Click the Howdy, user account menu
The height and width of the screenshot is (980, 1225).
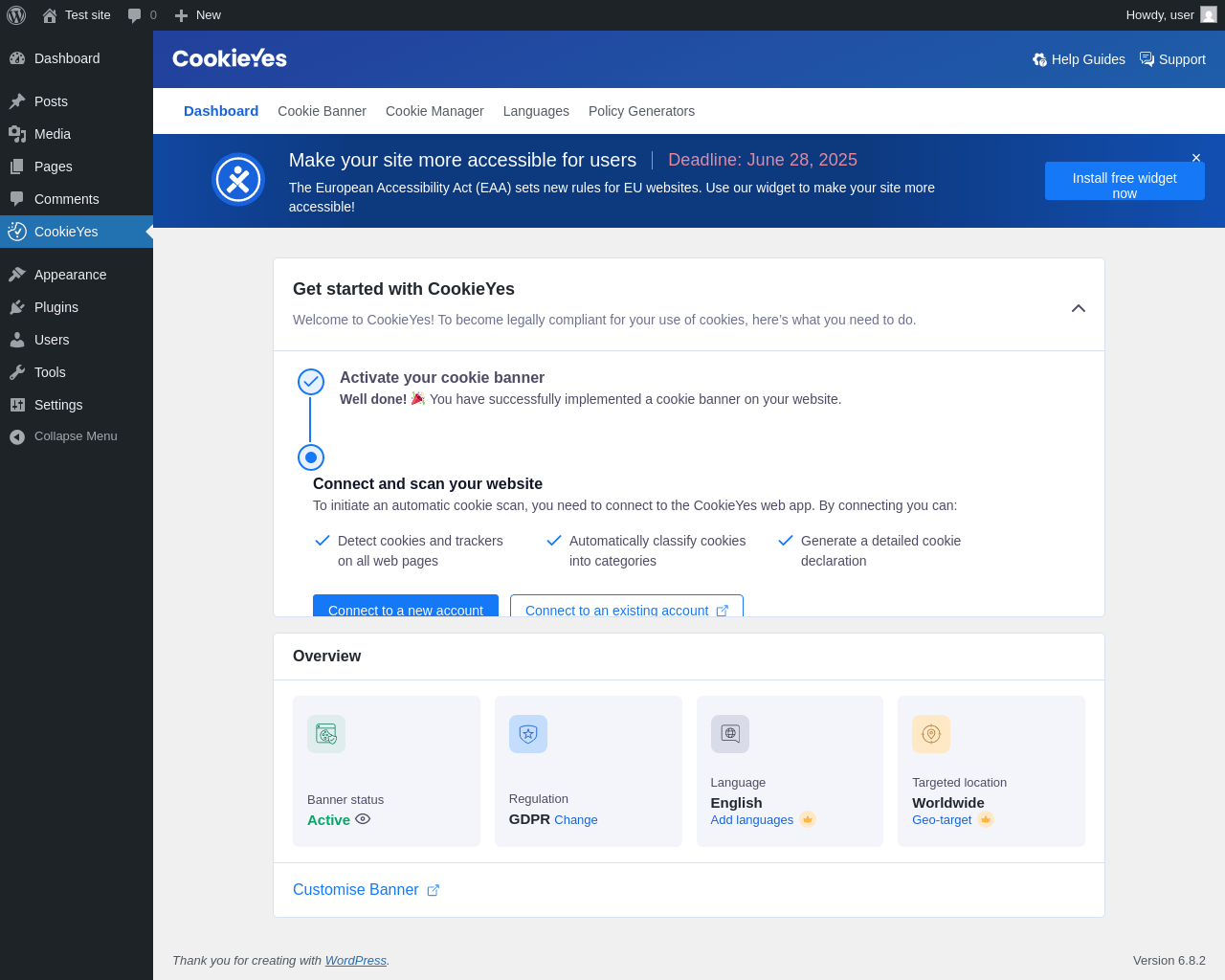click(x=1171, y=15)
